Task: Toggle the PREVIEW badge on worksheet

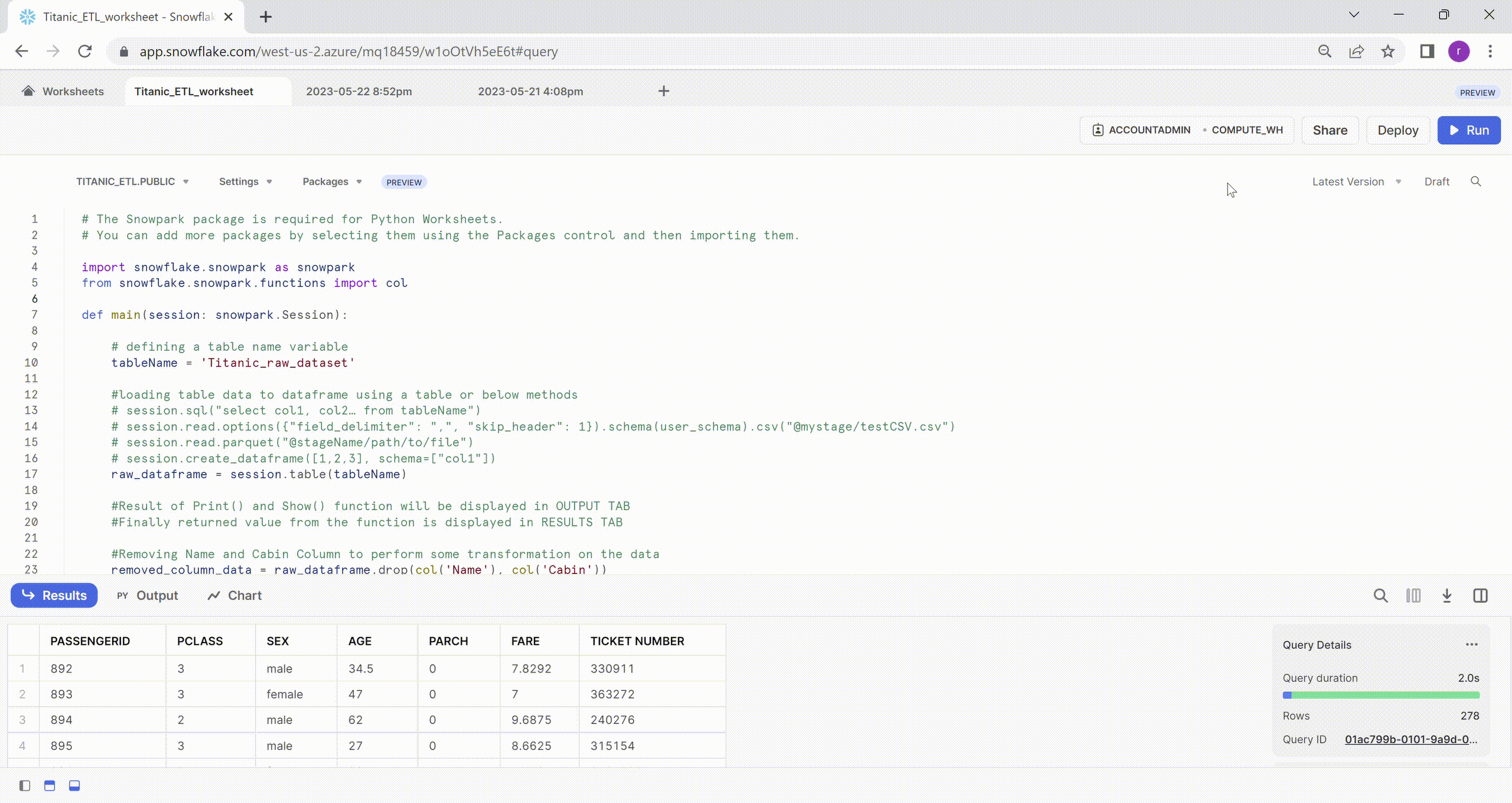Action: click(x=404, y=182)
